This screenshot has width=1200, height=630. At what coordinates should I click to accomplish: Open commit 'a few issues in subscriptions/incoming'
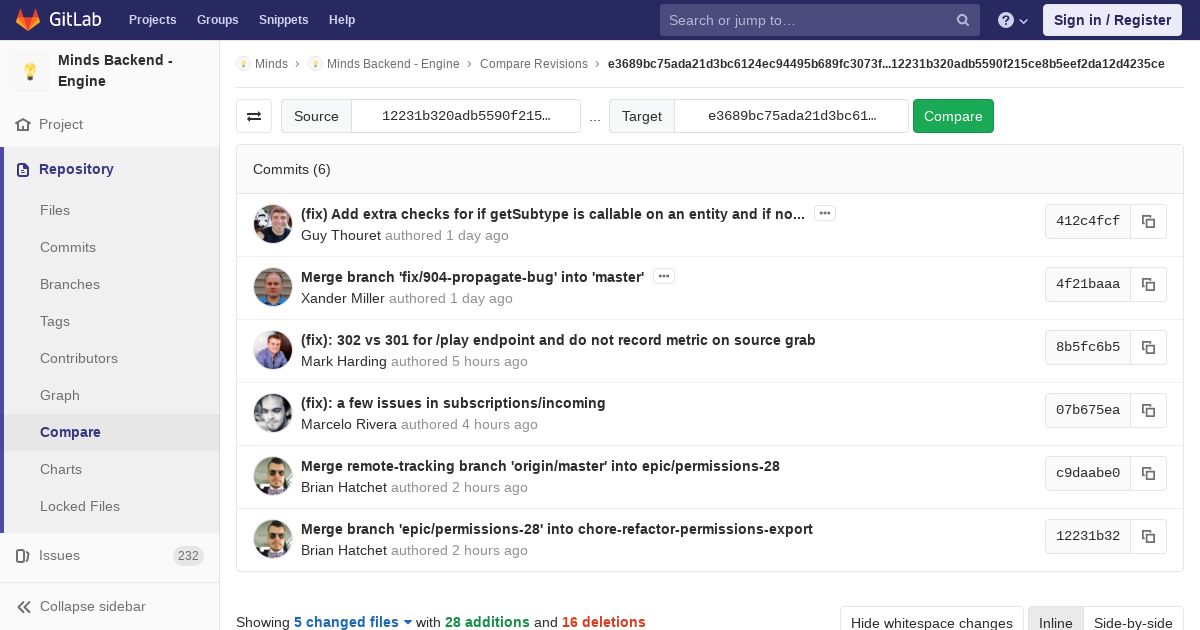click(x=453, y=403)
